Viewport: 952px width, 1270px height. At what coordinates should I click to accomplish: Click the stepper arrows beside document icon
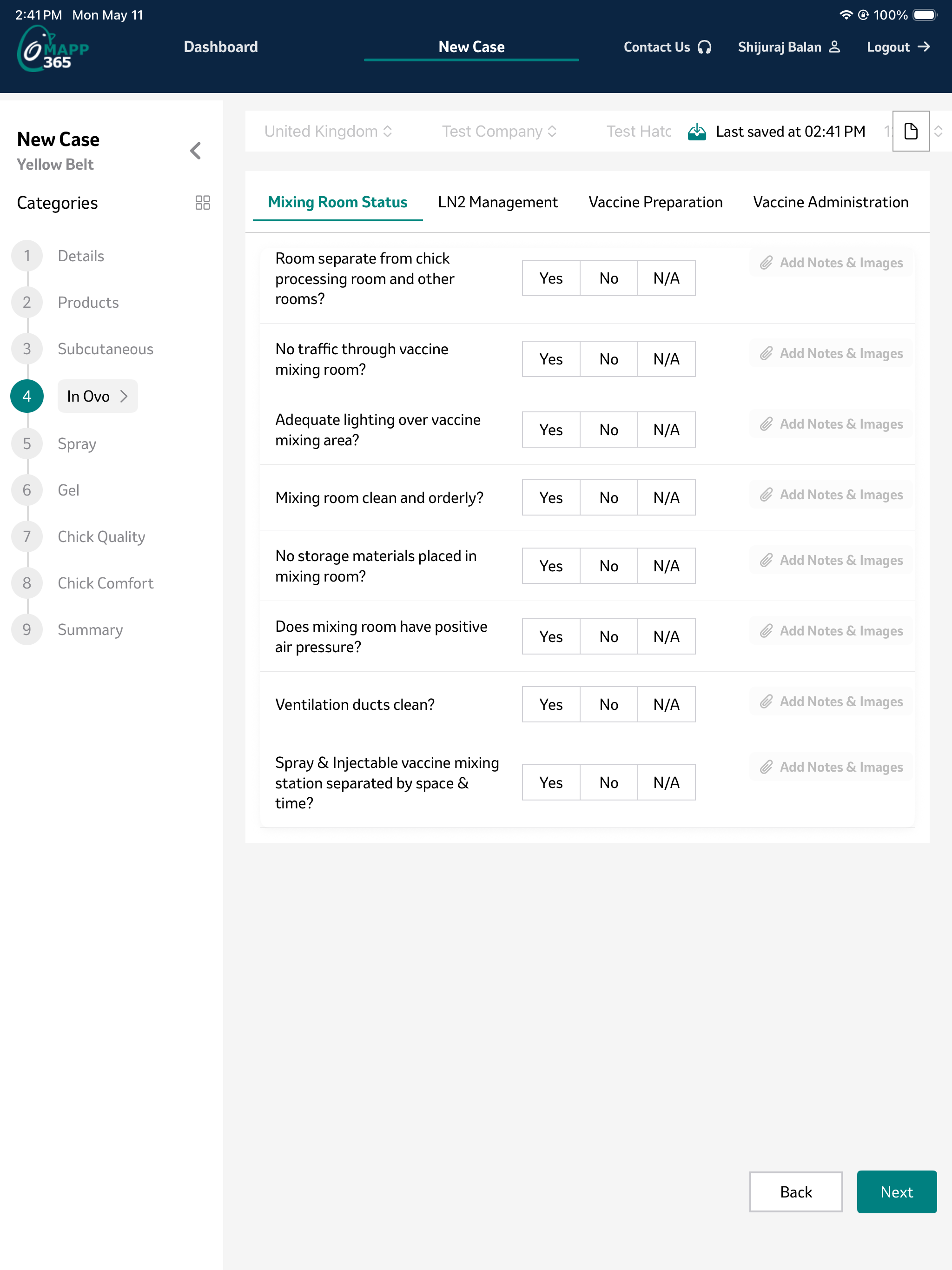point(938,132)
